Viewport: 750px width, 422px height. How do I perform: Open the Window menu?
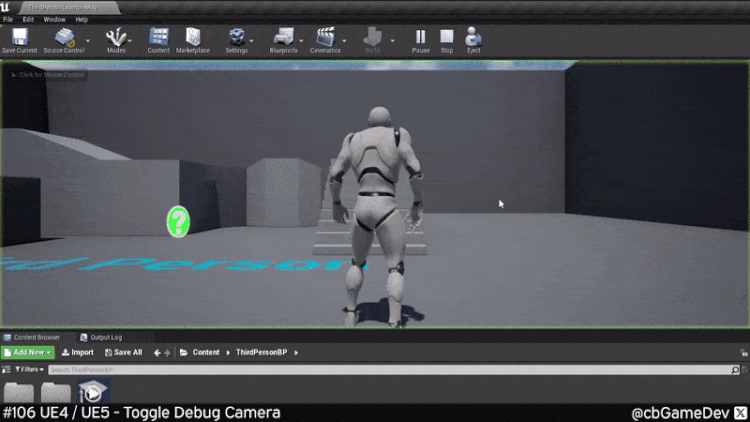55,20
